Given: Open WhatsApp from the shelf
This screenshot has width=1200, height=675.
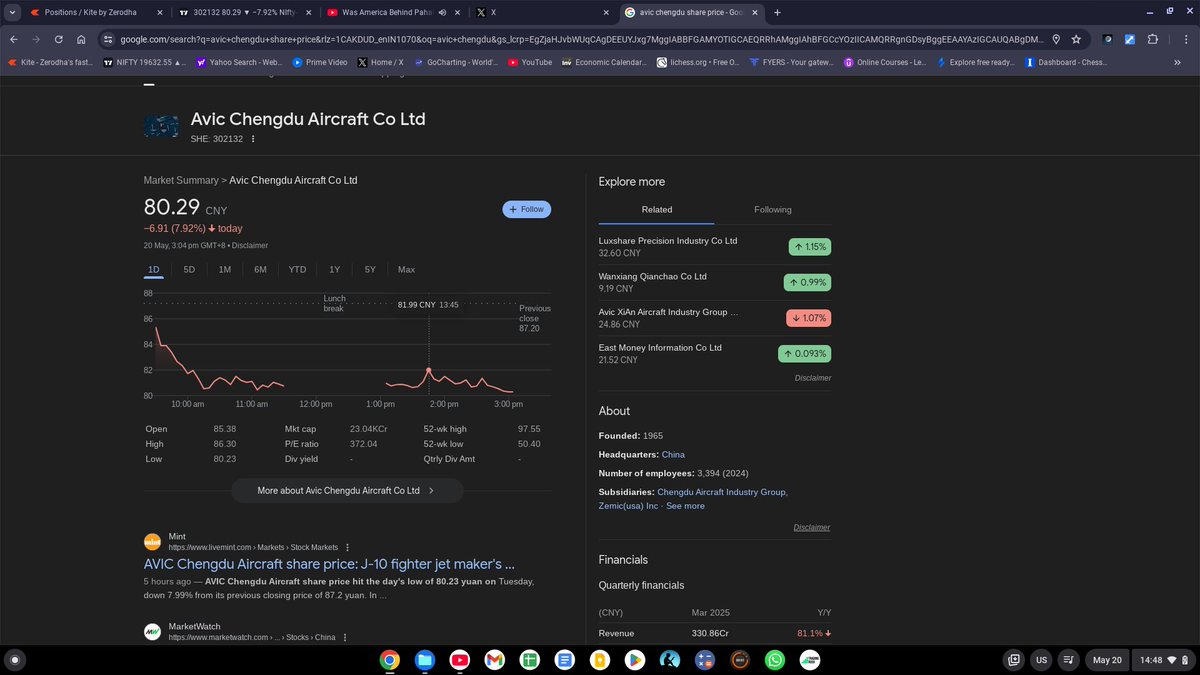Looking at the screenshot, I should (x=775, y=660).
